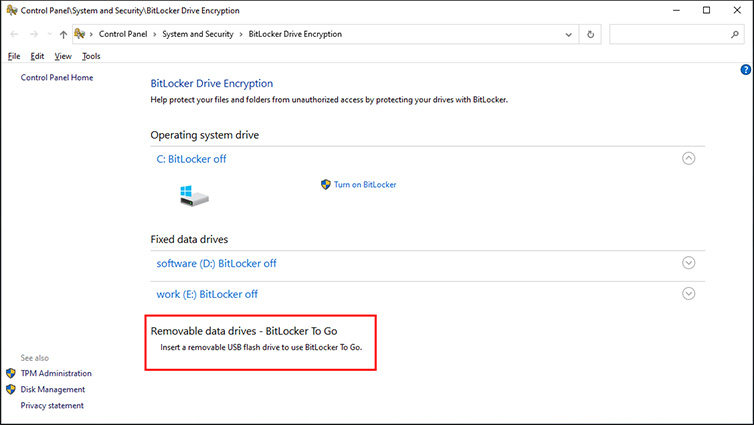Refresh the BitLocker page

coord(591,34)
